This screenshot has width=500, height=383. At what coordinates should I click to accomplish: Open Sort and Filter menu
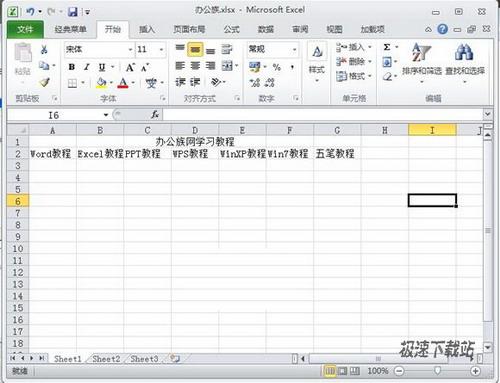point(422,62)
